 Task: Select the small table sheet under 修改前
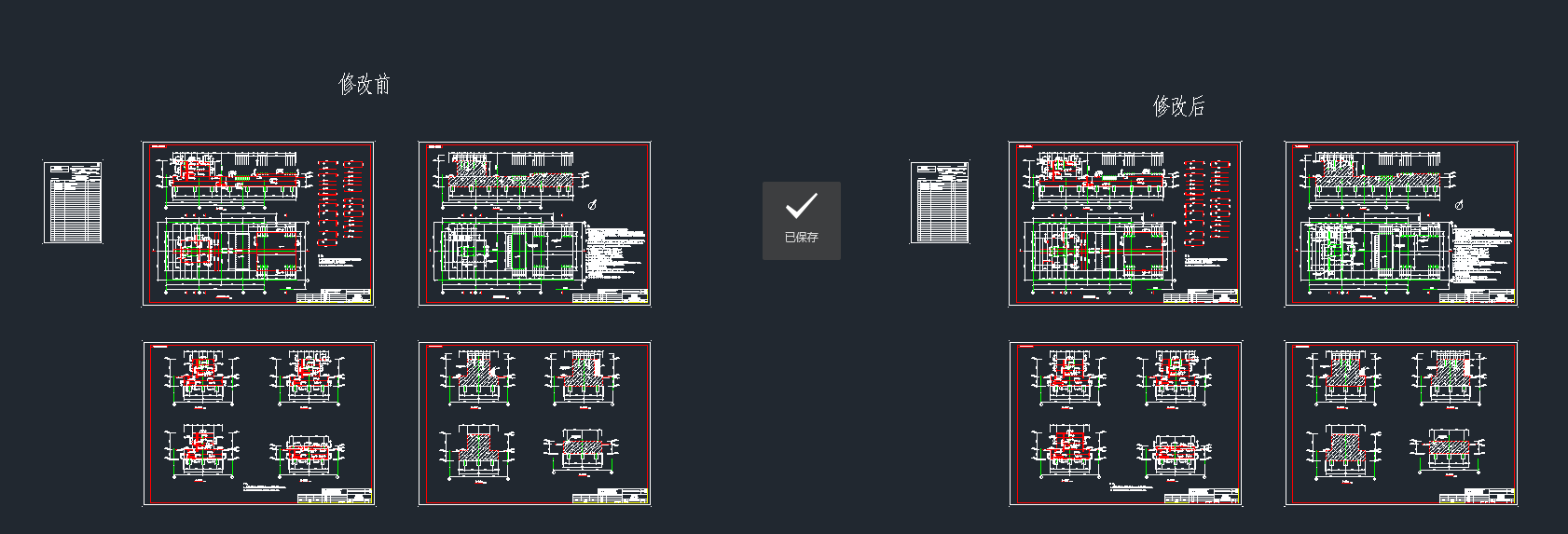73,202
